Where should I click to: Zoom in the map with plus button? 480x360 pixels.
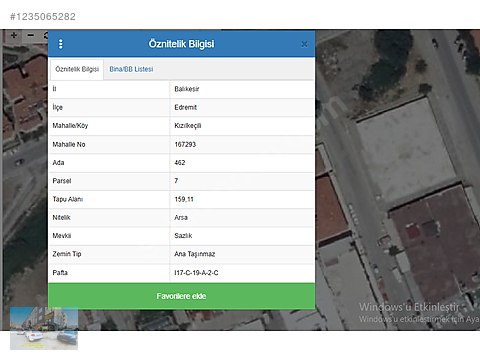[x=14, y=35]
